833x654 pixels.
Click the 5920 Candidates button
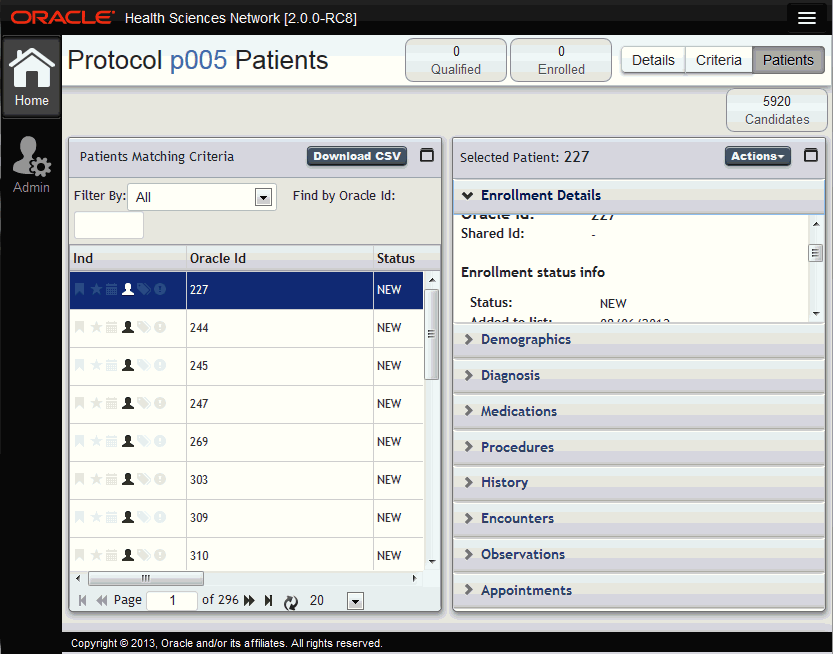[x=777, y=110]
